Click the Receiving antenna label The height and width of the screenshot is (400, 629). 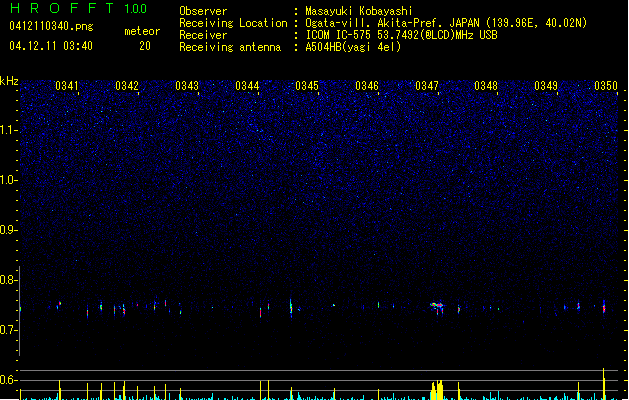[230, 47]
